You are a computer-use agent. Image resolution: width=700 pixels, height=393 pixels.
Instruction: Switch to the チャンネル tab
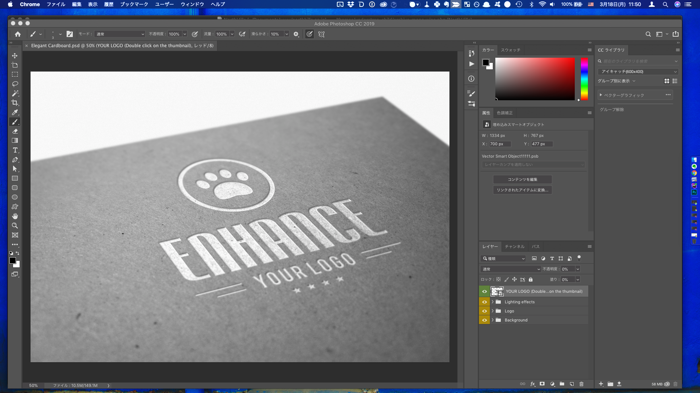pyautogui.click(x=514, y=247)
